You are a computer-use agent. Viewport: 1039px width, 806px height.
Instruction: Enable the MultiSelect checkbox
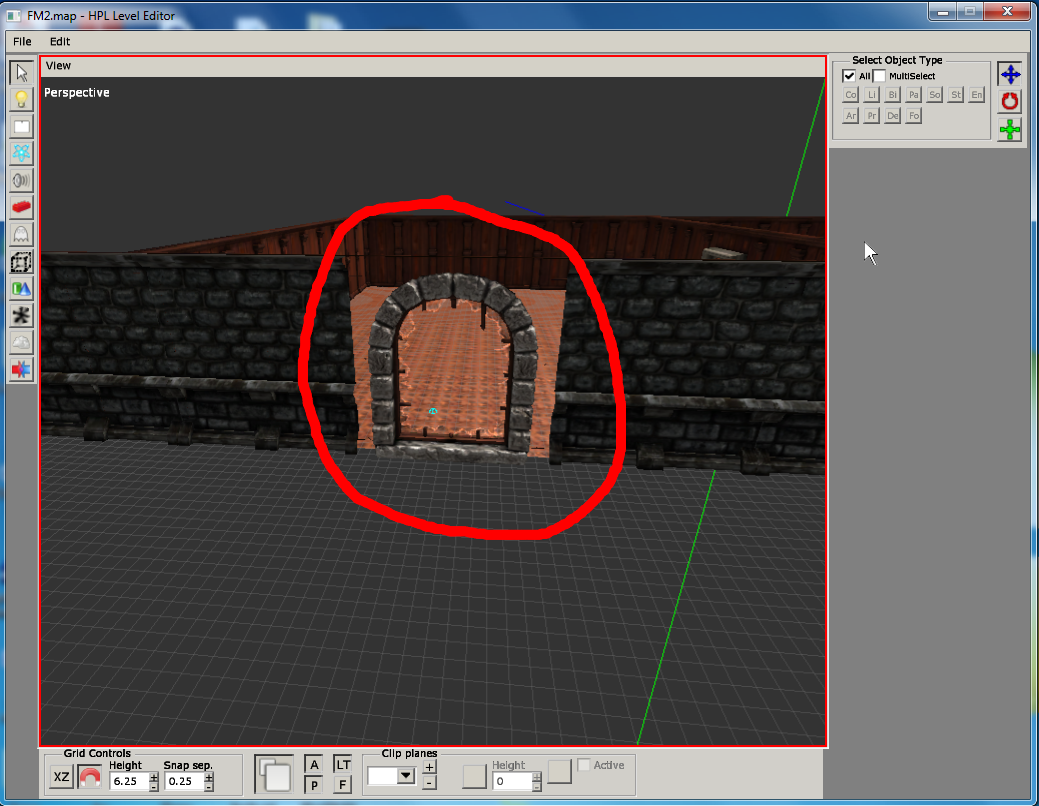pos(879,76)
